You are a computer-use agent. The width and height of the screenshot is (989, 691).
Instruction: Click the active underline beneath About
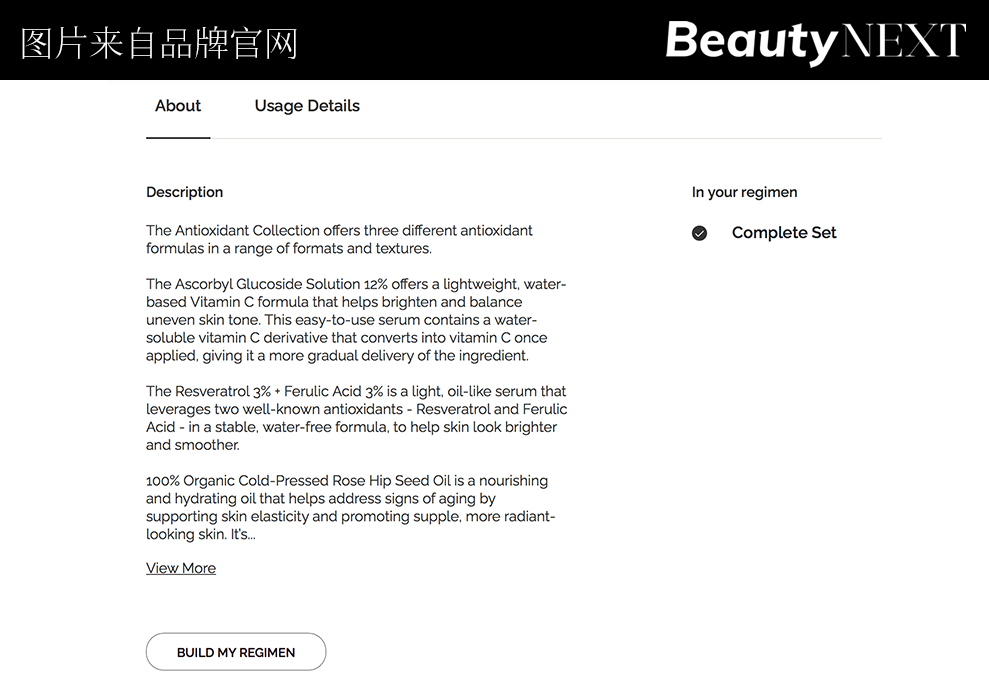tap(178, 137)
